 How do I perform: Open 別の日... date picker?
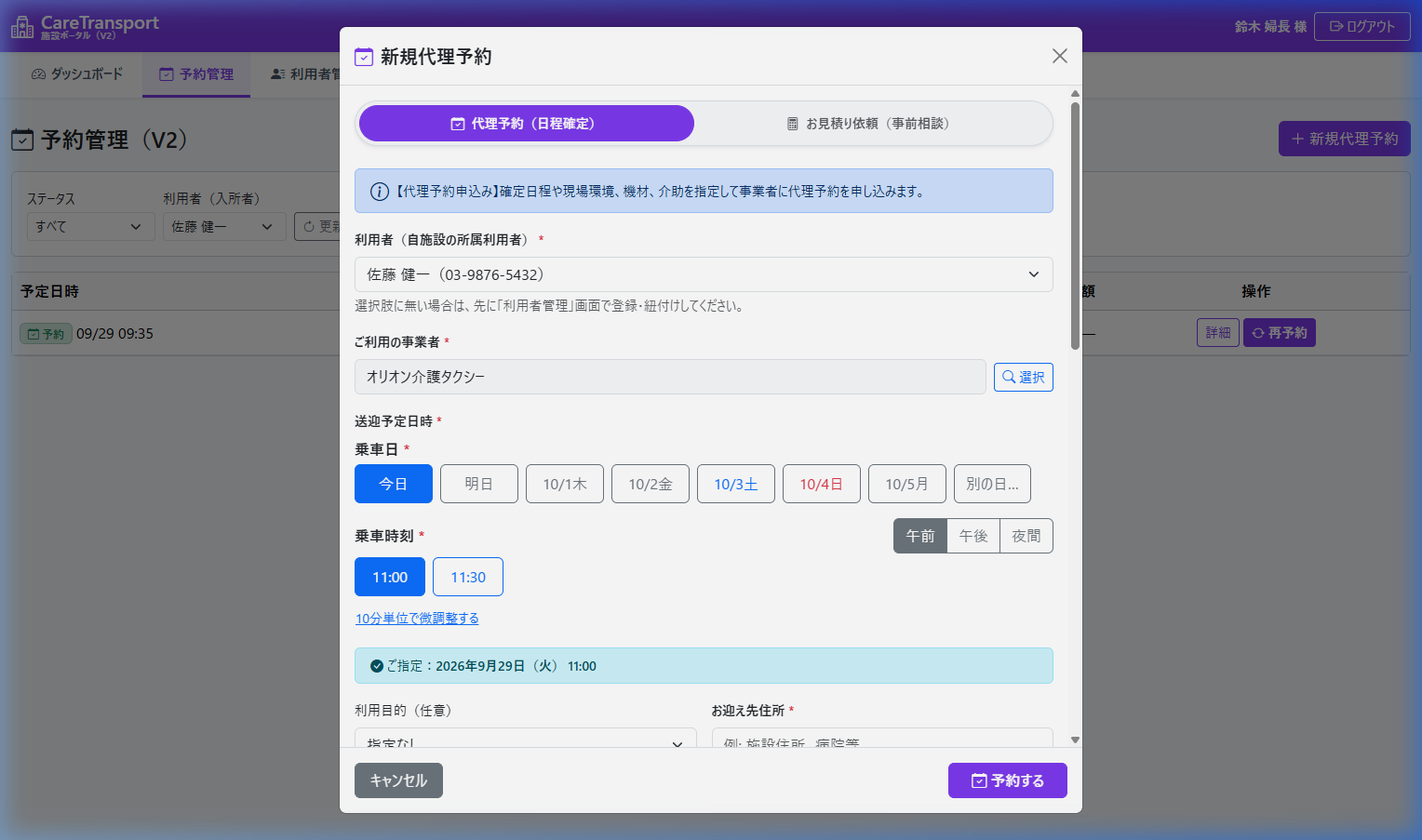(x=992, y=484)
